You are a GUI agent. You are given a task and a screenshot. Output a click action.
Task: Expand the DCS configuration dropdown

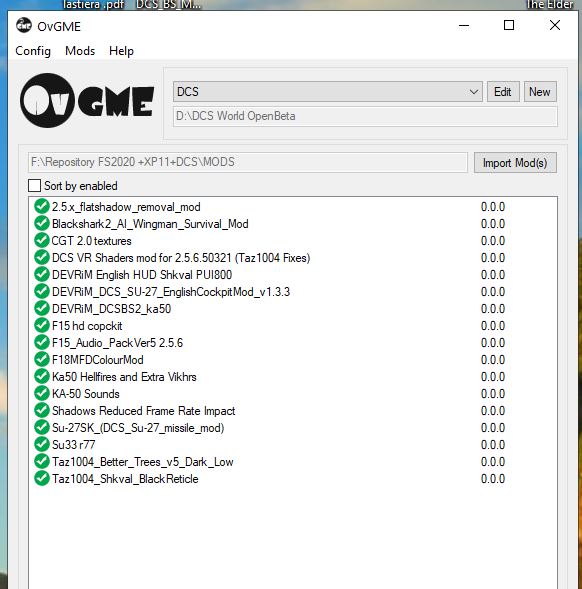click(x=328, y=92)
